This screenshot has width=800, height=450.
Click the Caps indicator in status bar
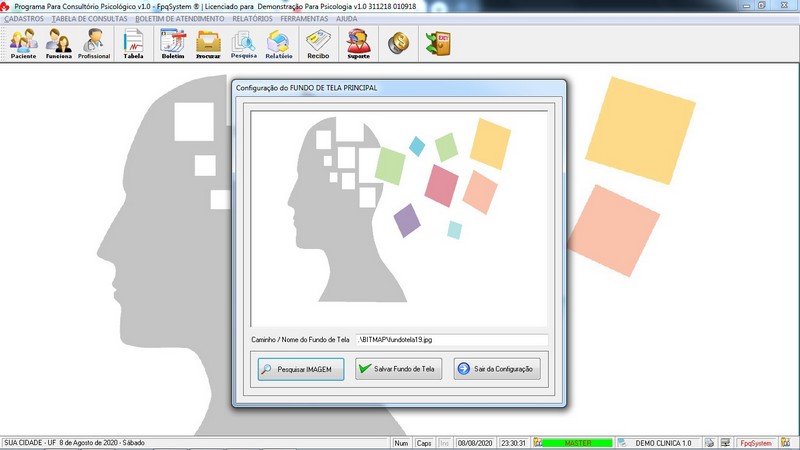click(423, 443)
